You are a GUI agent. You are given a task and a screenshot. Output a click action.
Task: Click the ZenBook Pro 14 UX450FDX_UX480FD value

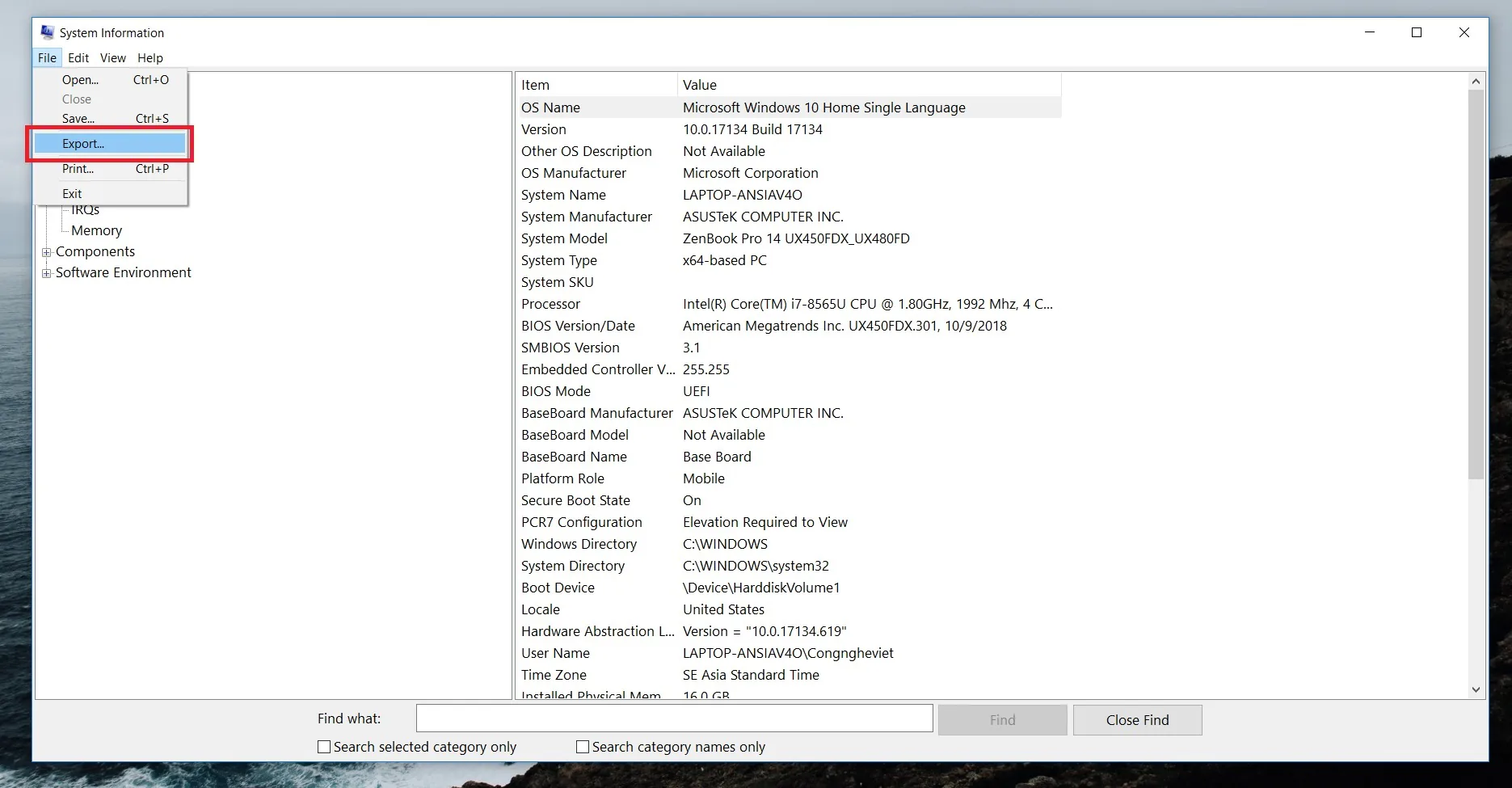(x=796, y=238)
